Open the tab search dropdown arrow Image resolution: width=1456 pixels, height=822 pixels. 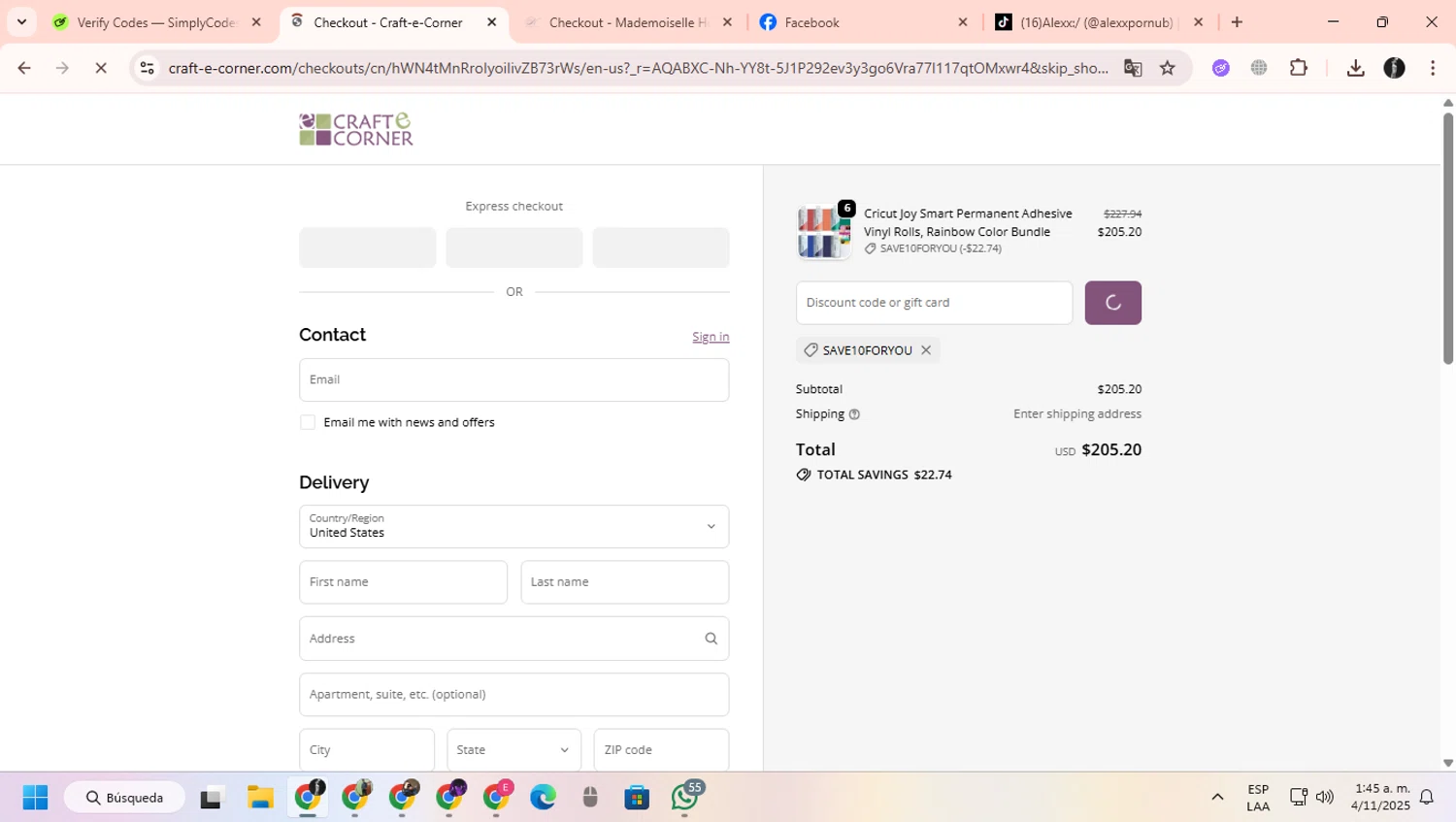[x=21, y=21]
